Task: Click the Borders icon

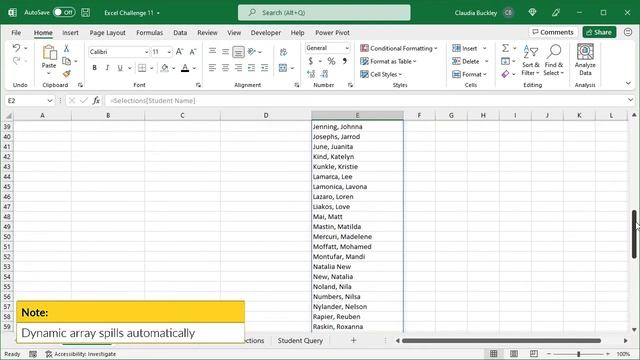Action: pyautogui.click(x=142, y=68)
